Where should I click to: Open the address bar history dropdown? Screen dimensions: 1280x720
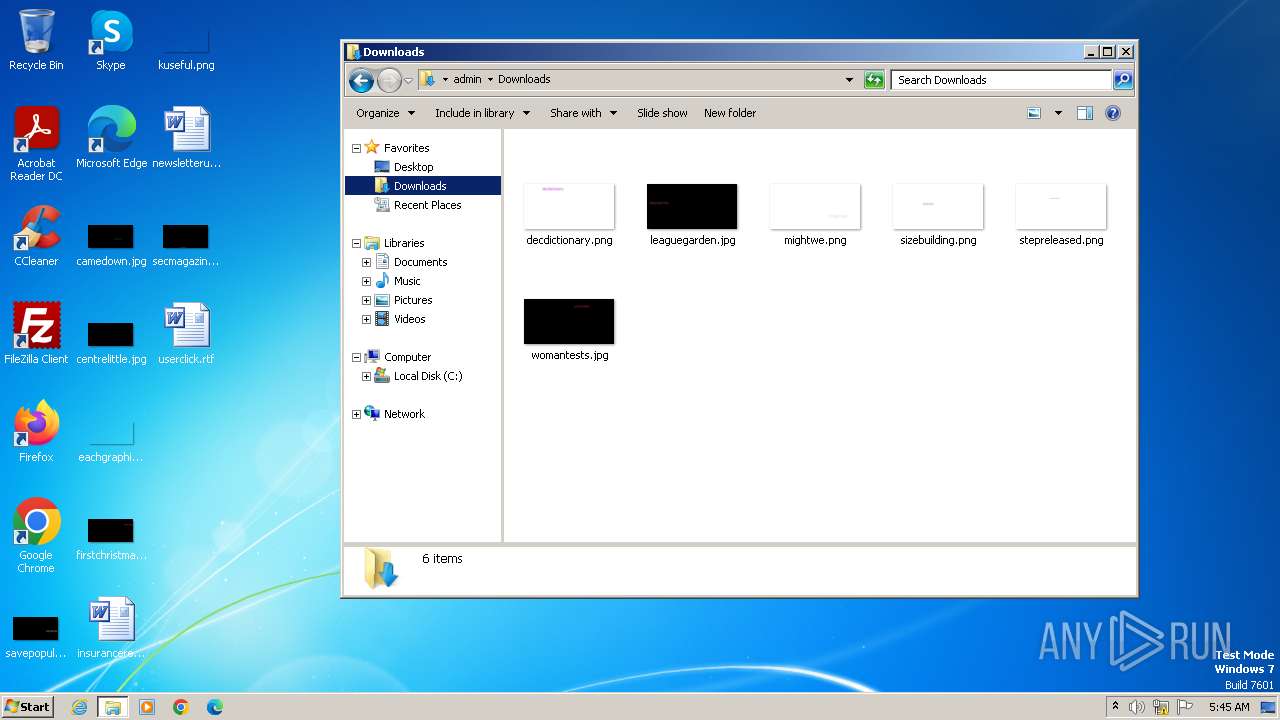tap(849, 80)
